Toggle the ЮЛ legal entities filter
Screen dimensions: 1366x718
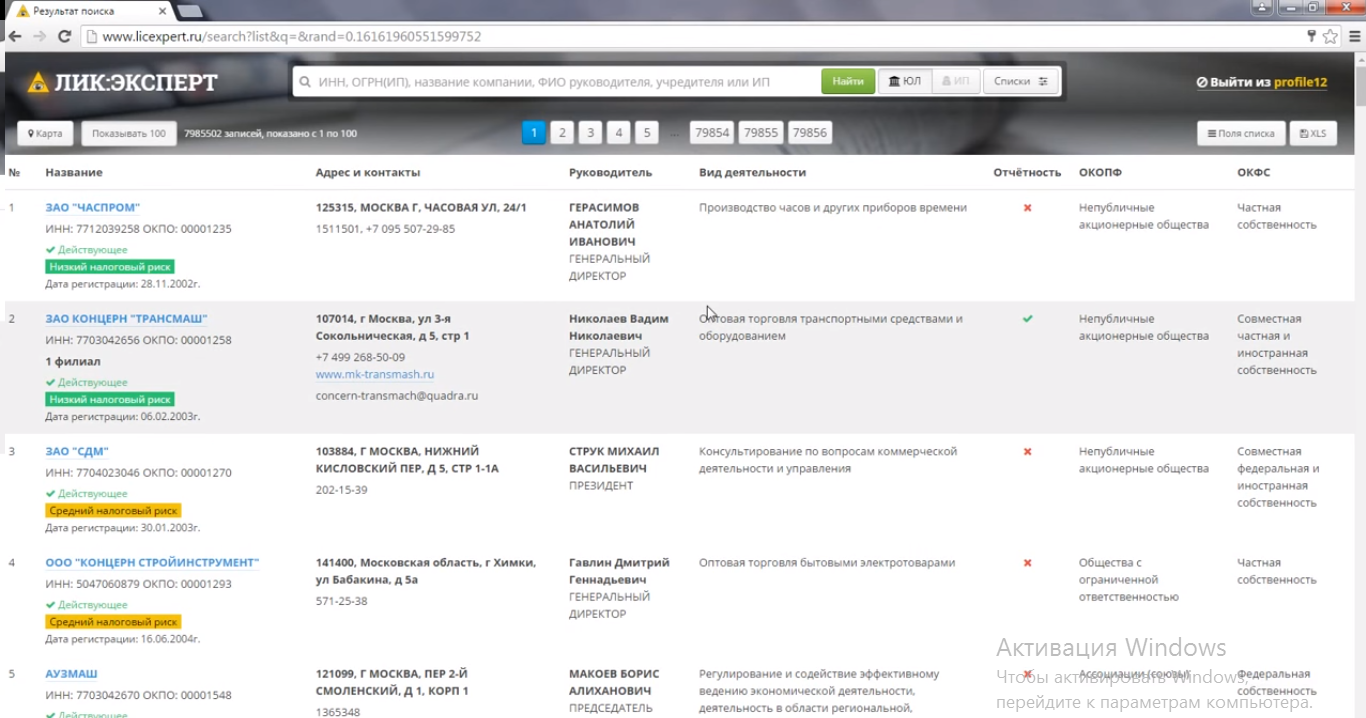[904, 81]
